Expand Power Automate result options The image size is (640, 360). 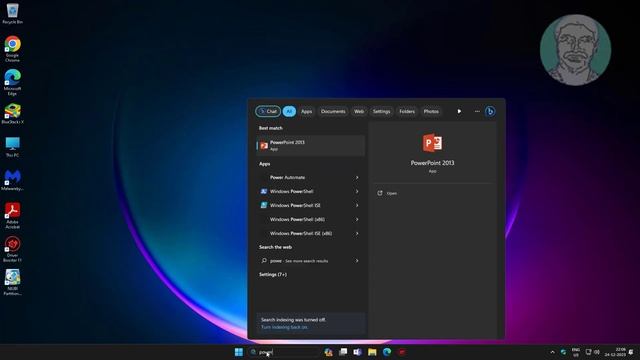click(357, 178)
